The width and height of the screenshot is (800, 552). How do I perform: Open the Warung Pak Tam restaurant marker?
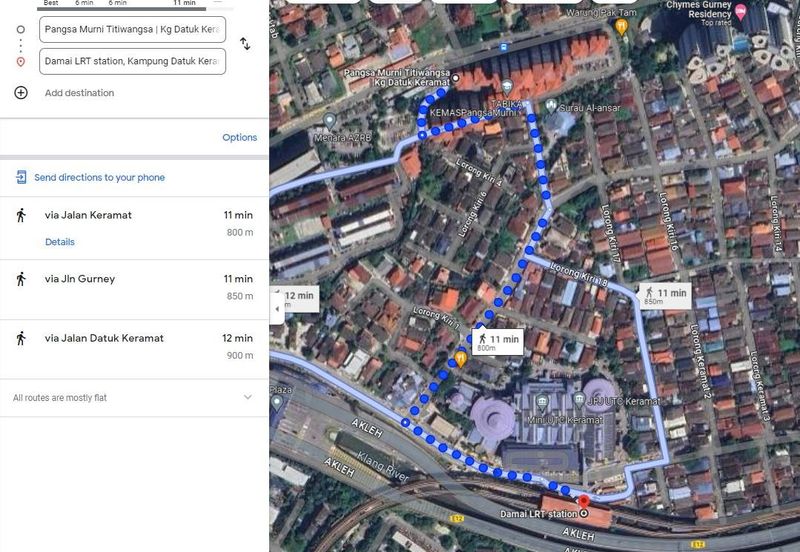621,27
